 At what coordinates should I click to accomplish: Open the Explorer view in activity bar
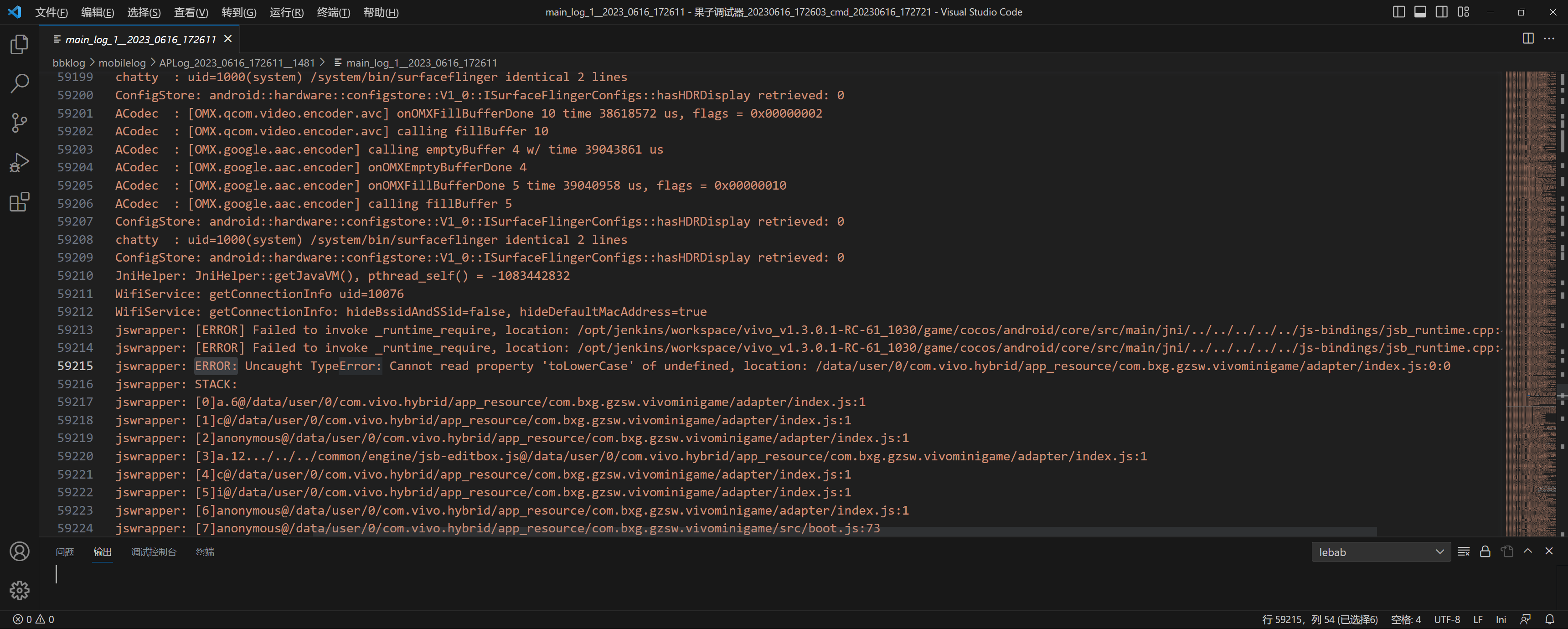(20, 45)
